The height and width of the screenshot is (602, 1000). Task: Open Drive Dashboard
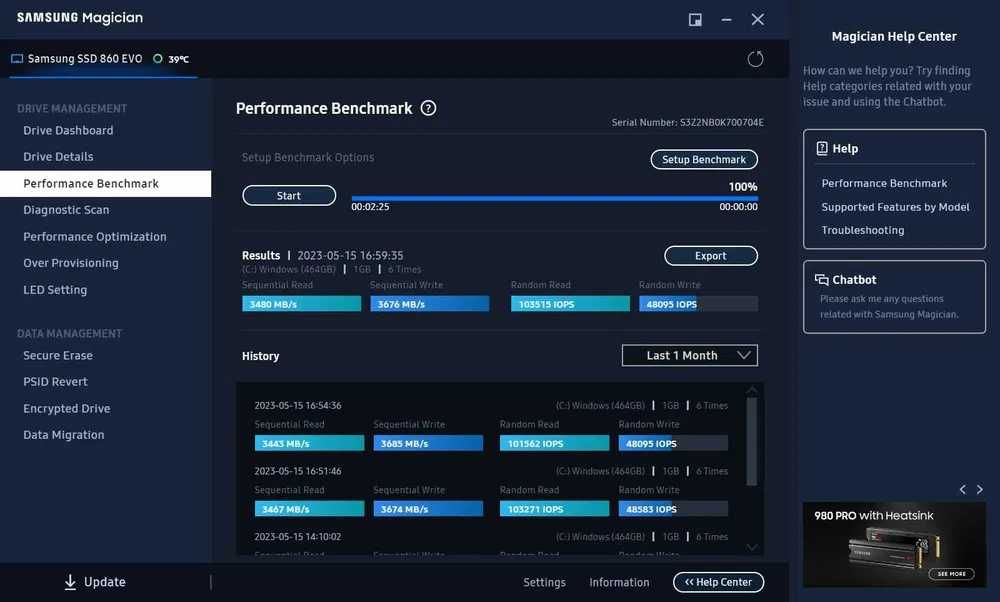[x=68, y=130]
